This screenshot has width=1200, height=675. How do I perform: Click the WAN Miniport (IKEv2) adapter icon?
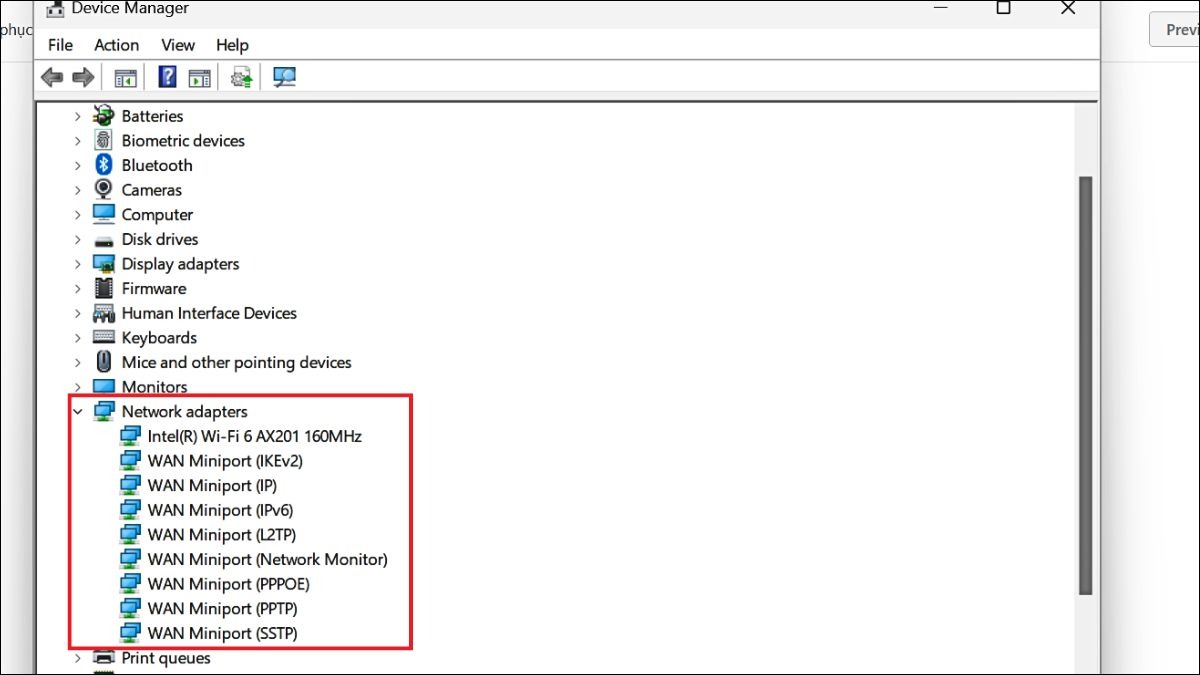click(130, 461)
